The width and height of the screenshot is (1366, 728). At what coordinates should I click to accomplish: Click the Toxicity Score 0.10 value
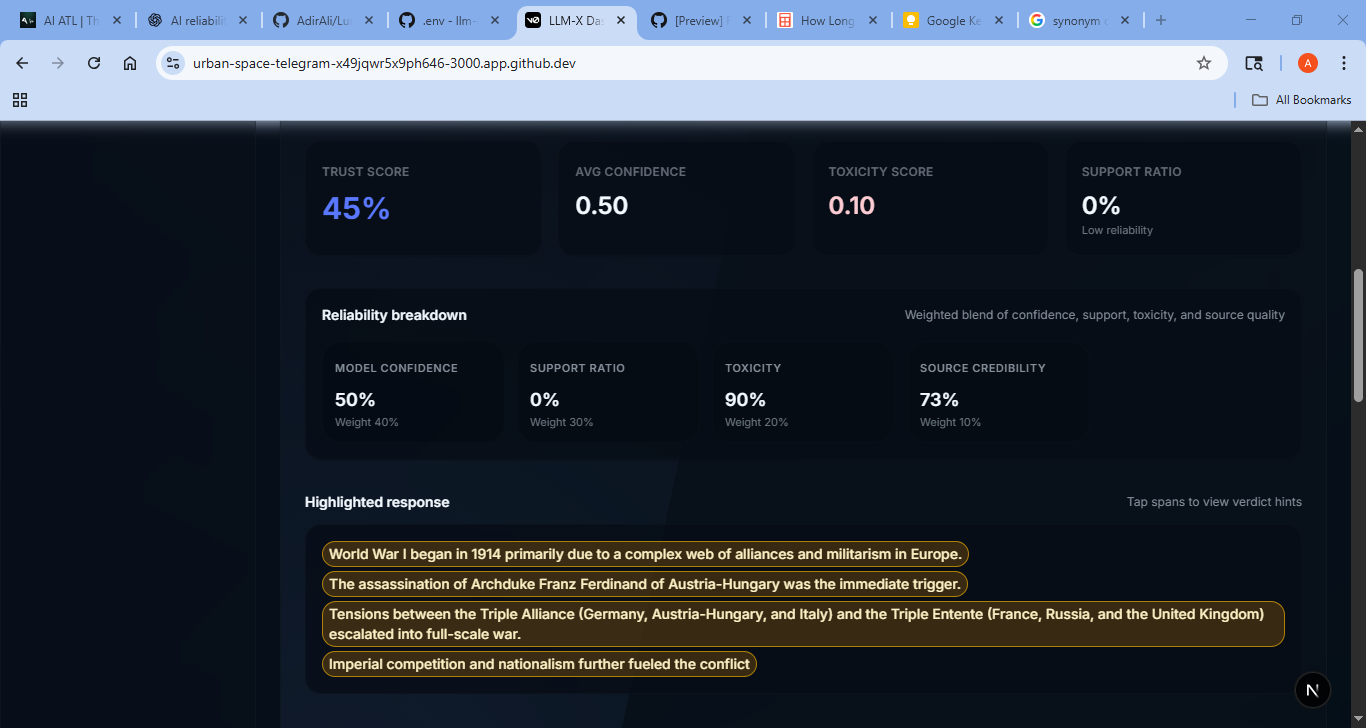coord(852,206)
